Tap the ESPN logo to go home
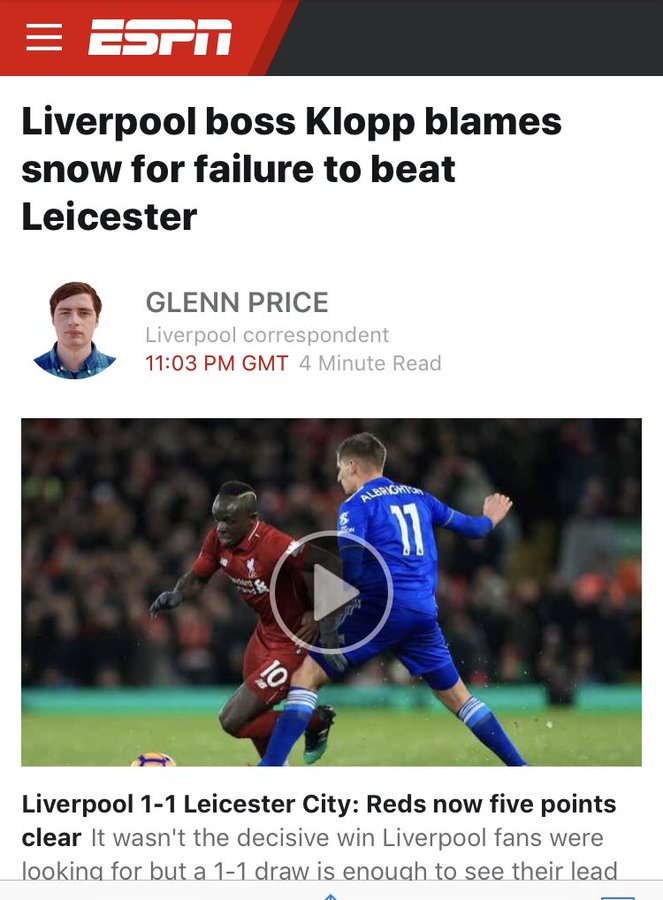Viewport: 663px width, 900px height. (x=160, y=37)
